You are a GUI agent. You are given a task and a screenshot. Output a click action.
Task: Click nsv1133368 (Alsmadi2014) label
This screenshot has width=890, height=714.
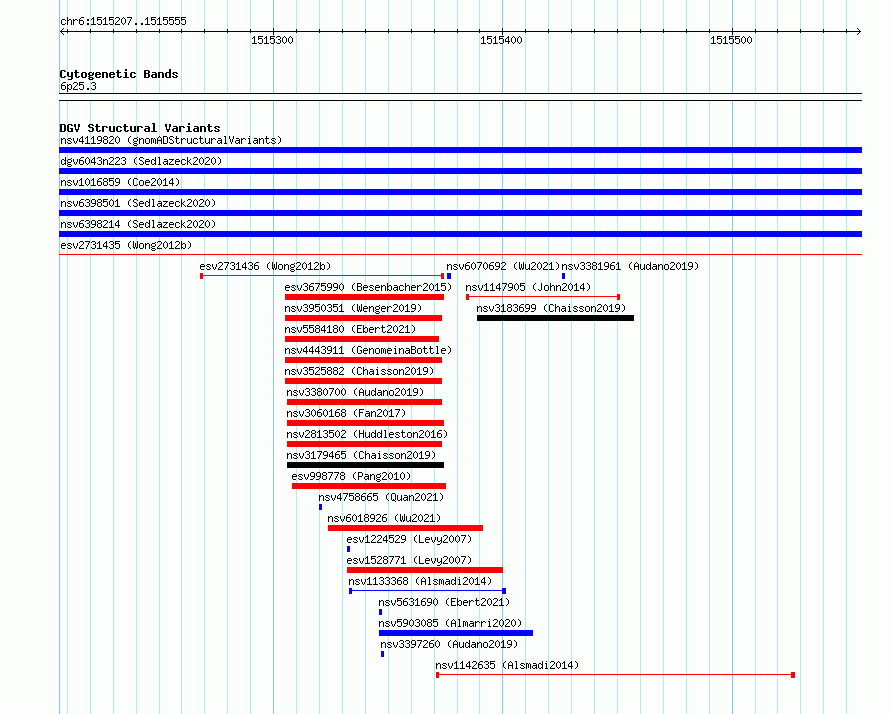tap(420, 581)
